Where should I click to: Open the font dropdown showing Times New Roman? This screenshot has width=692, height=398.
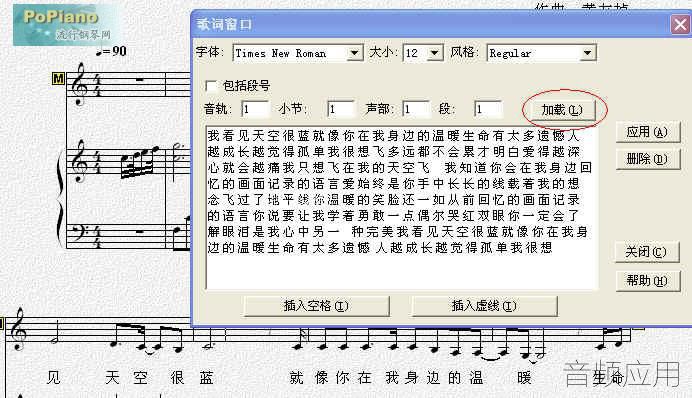pos(298,53)
